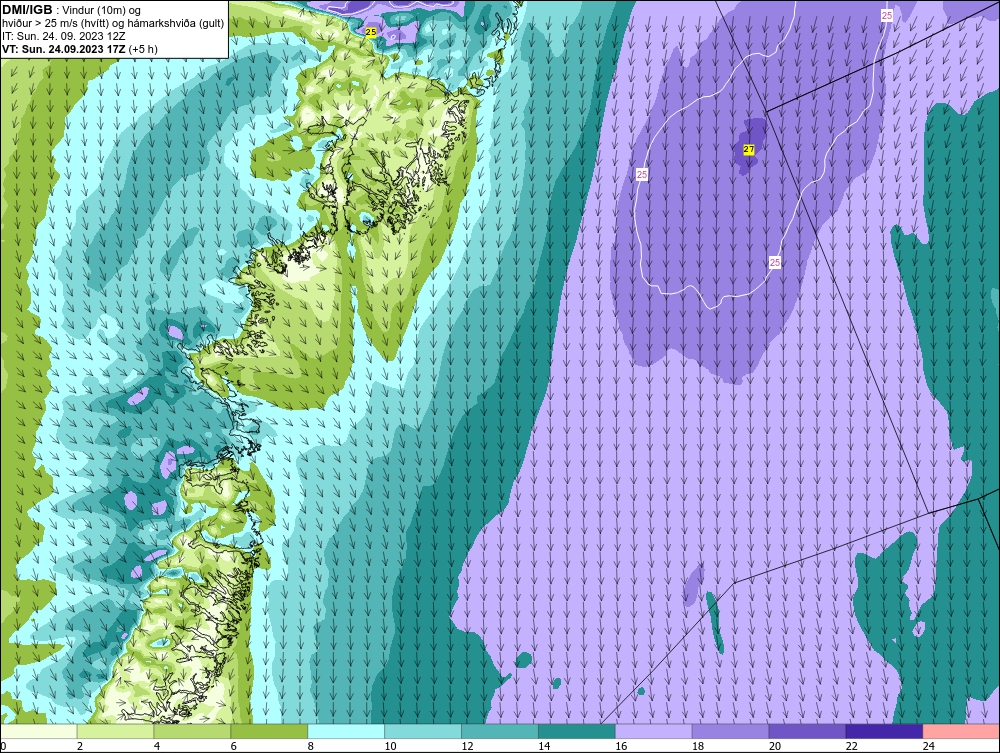Click the yellow 27 maximum gust marker
Viewport: 1000px width, 753px height.
(x=749, y=150)
